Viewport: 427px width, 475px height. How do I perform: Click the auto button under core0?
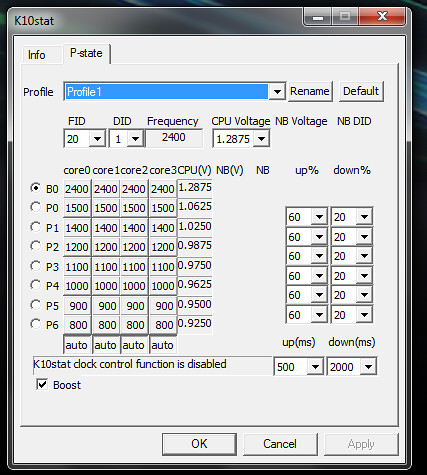coord(77,345)
